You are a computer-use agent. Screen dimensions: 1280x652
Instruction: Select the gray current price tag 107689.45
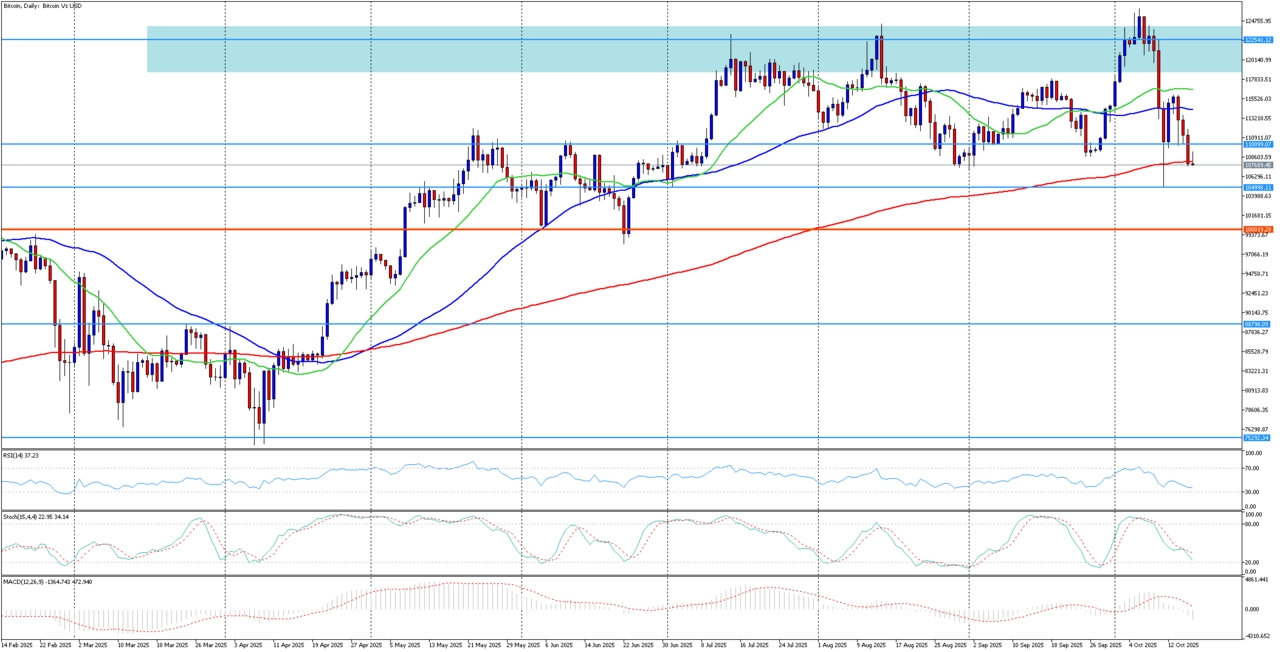tap(1257, 165)
